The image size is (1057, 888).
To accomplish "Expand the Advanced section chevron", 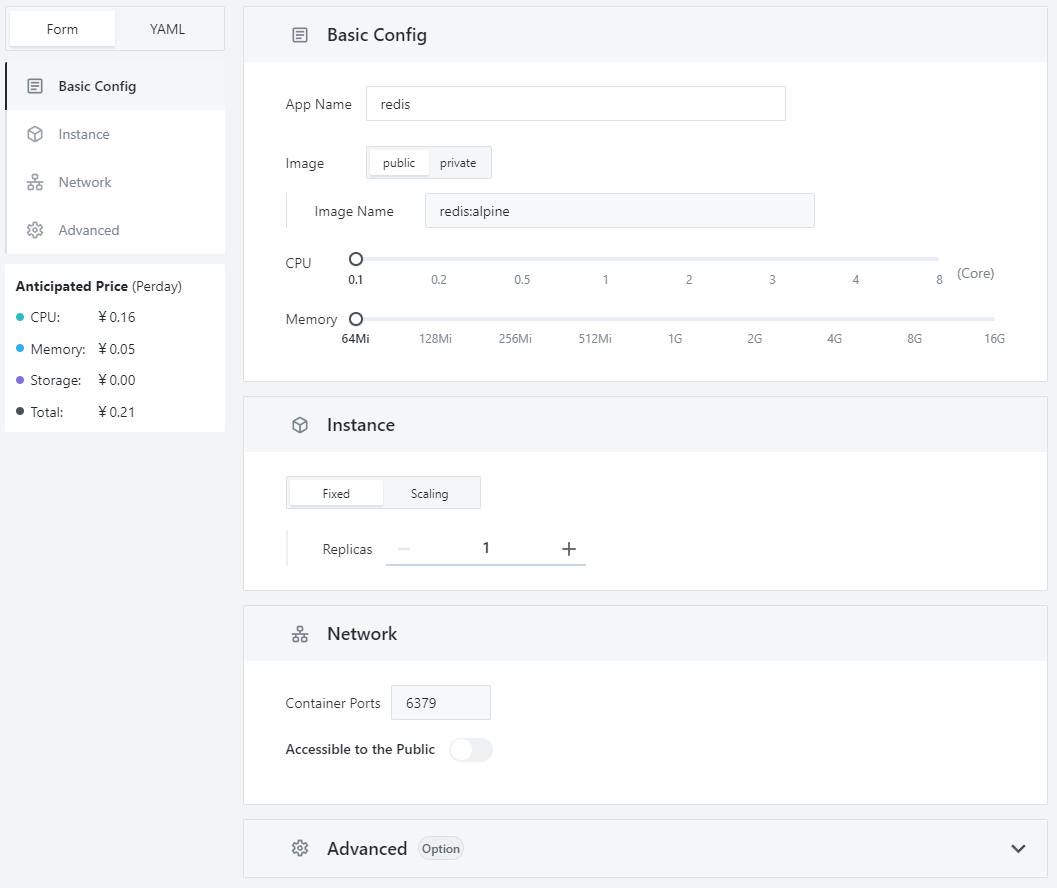I will (1018, 848).
